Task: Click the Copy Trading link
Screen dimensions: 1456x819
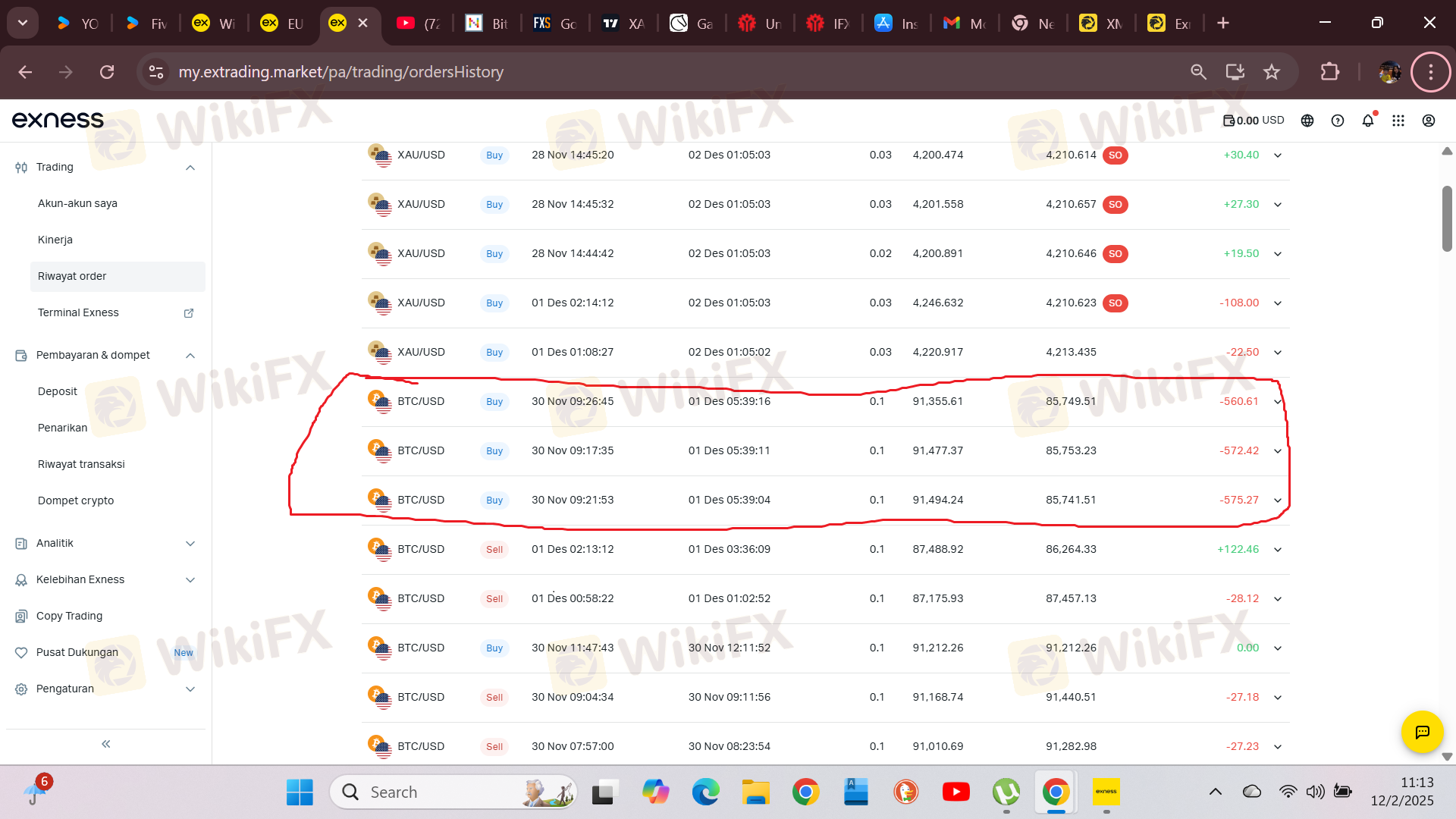Action: point(69,616)
